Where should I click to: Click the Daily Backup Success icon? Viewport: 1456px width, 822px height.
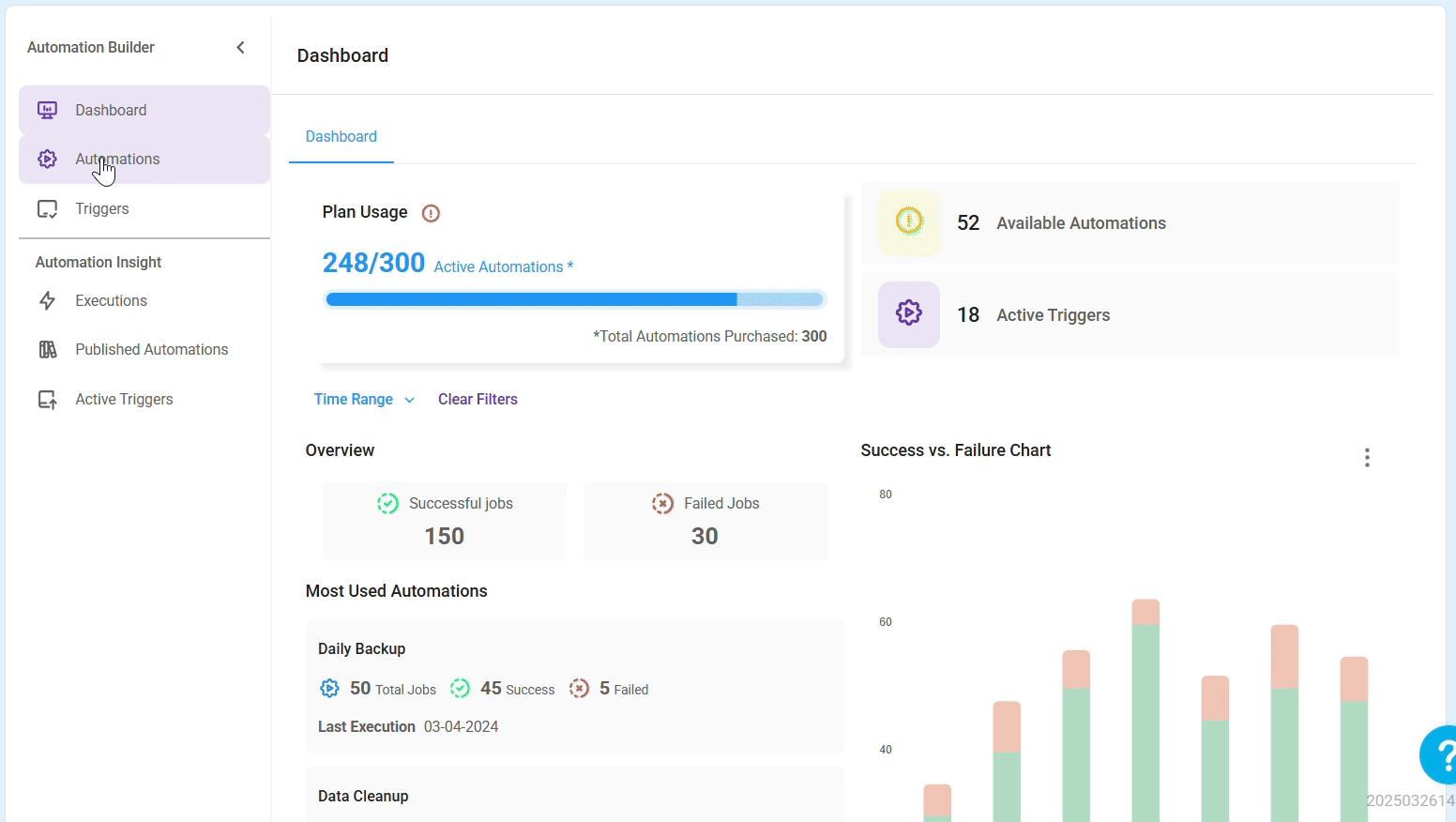click(460, 688)
